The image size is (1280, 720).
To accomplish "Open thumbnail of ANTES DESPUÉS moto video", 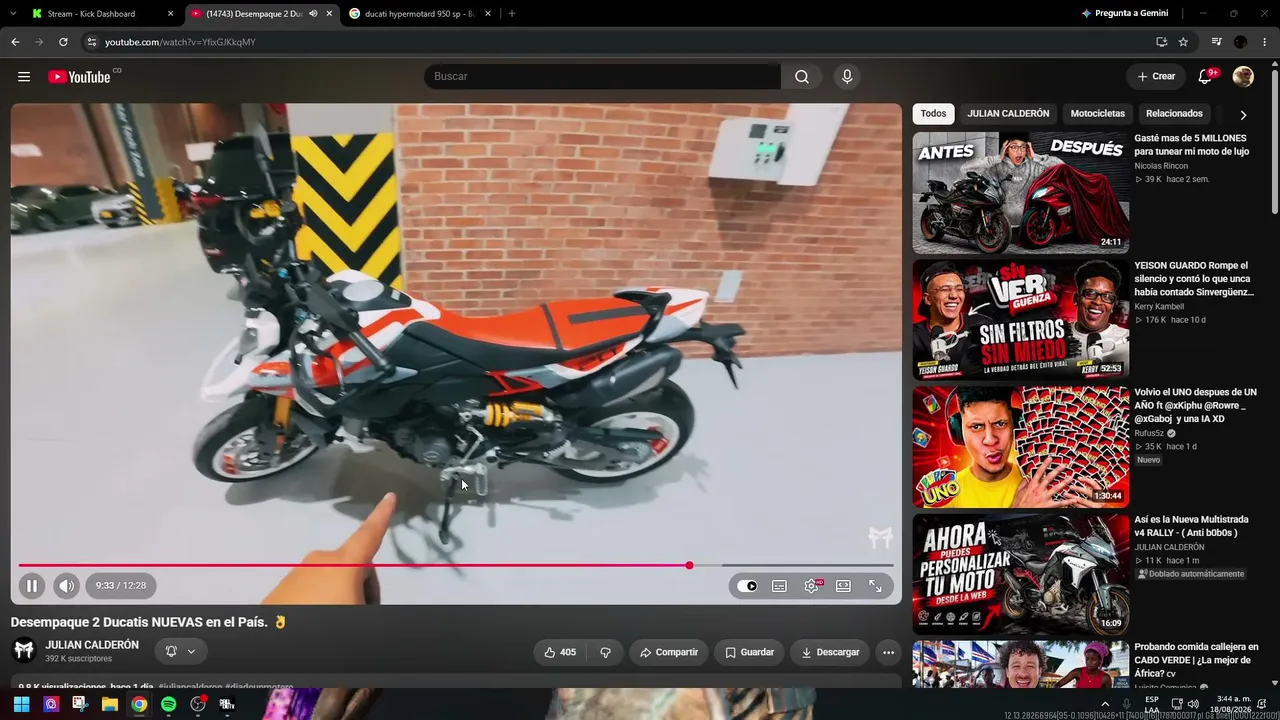I will tap(1021, 193).
